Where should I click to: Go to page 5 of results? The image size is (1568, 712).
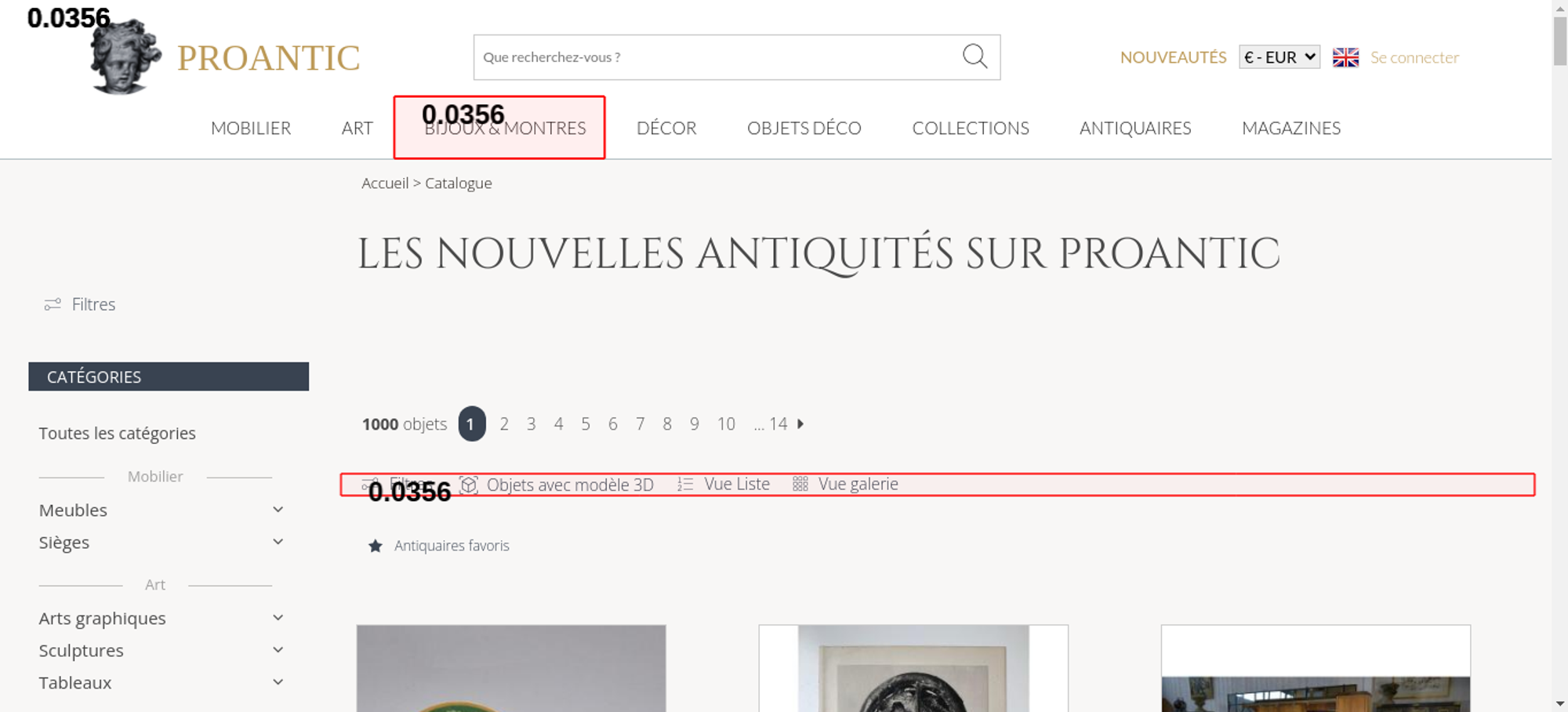585,424
